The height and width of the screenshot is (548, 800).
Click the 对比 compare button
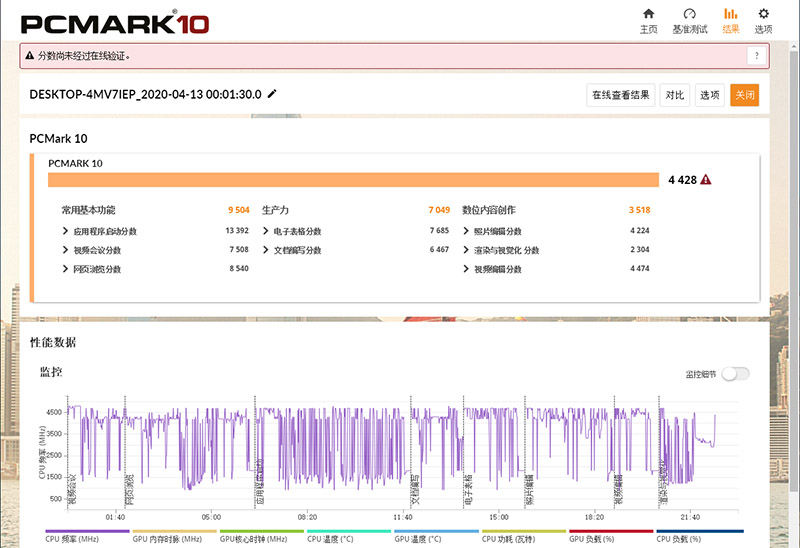pos(674,95)
